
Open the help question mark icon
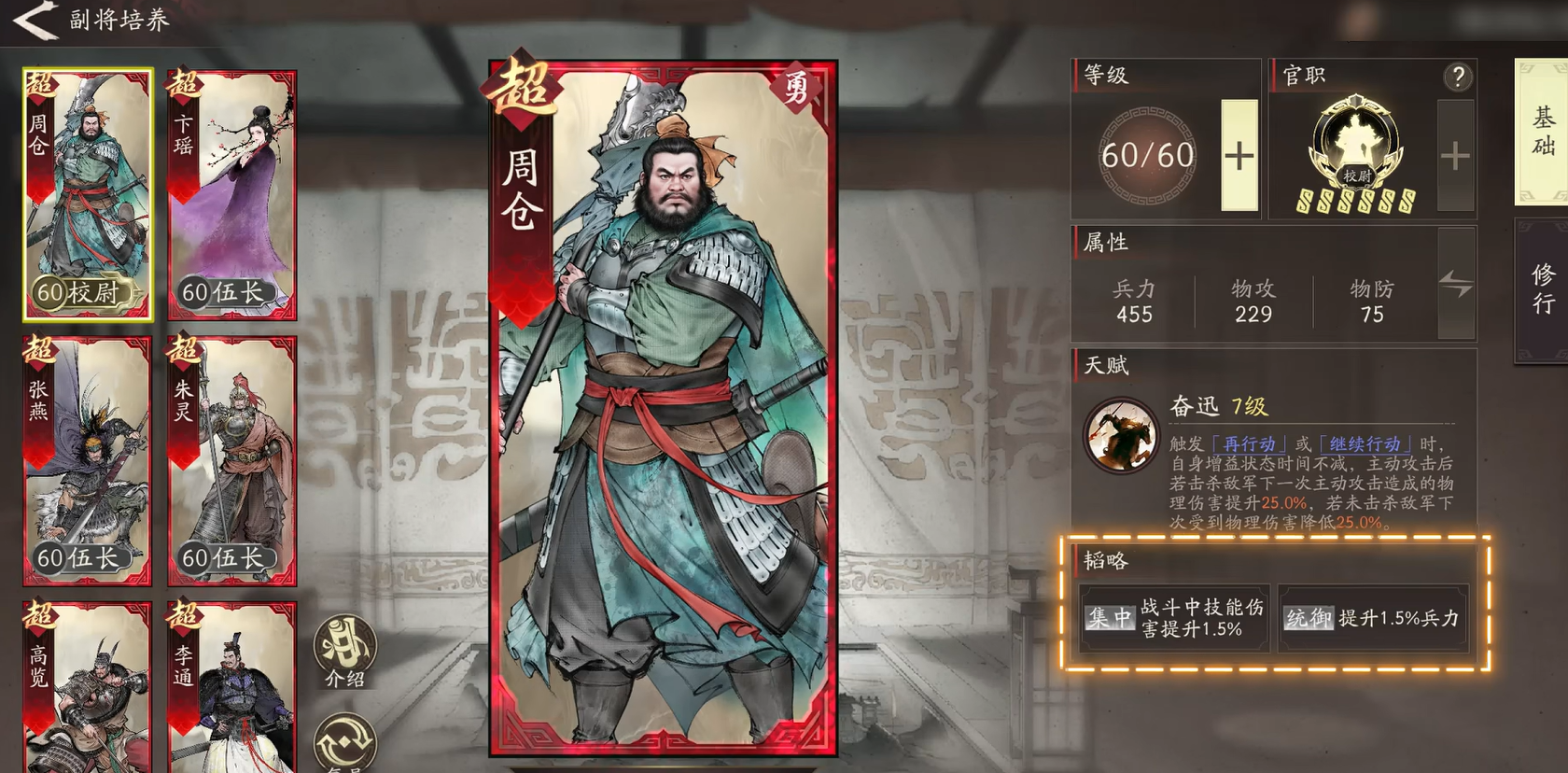(x=1458, y=77)
